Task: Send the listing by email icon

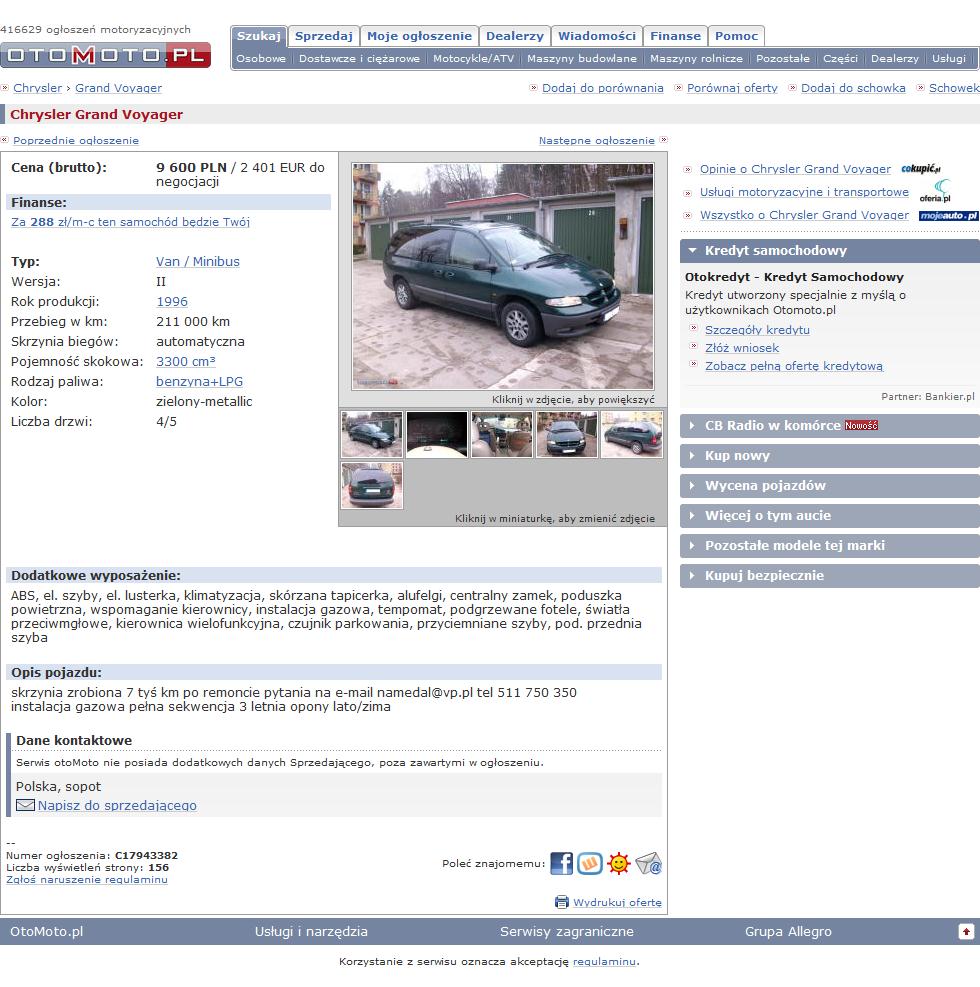Action: [648, 863]
